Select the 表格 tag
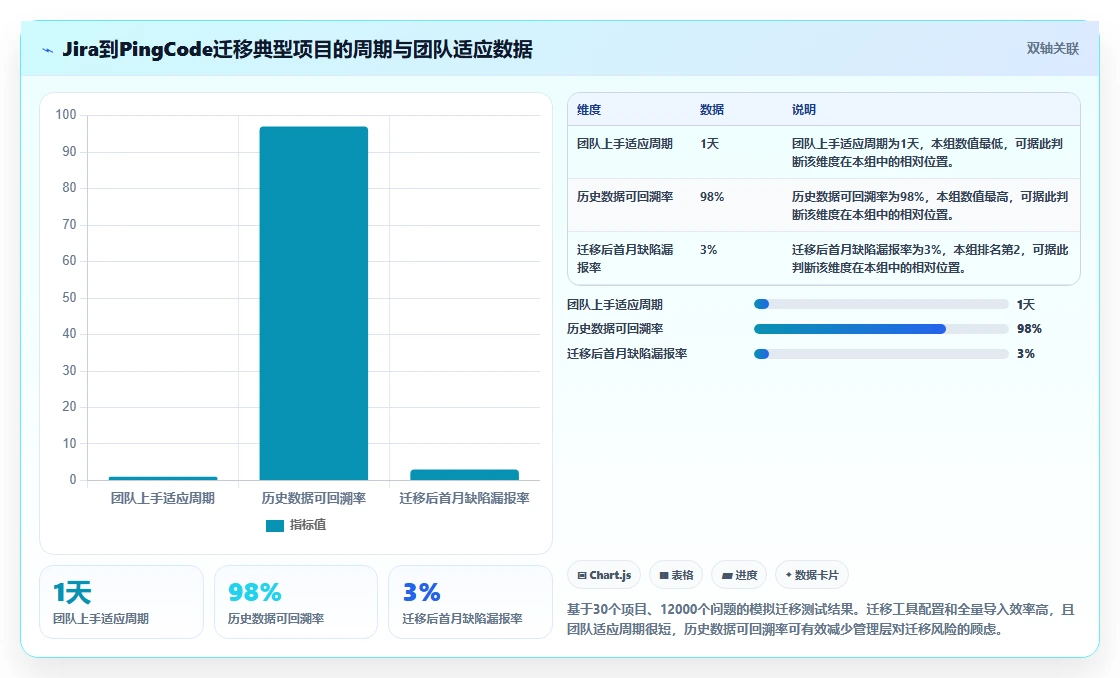 click(676, 575)
